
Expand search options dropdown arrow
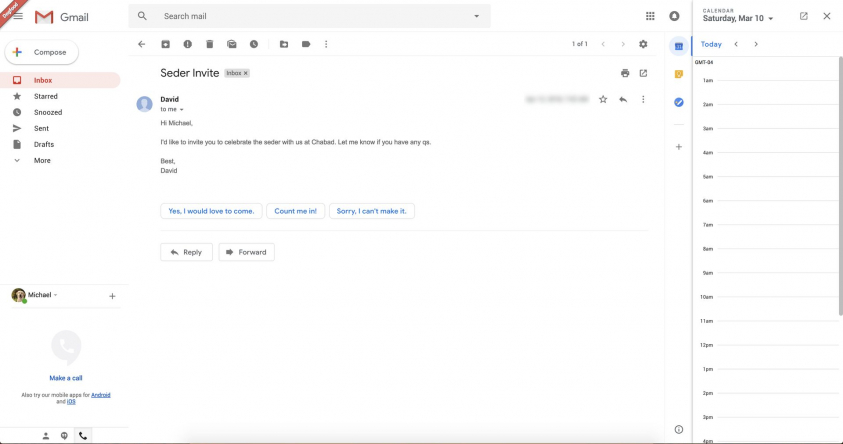(x=476, y=16)
